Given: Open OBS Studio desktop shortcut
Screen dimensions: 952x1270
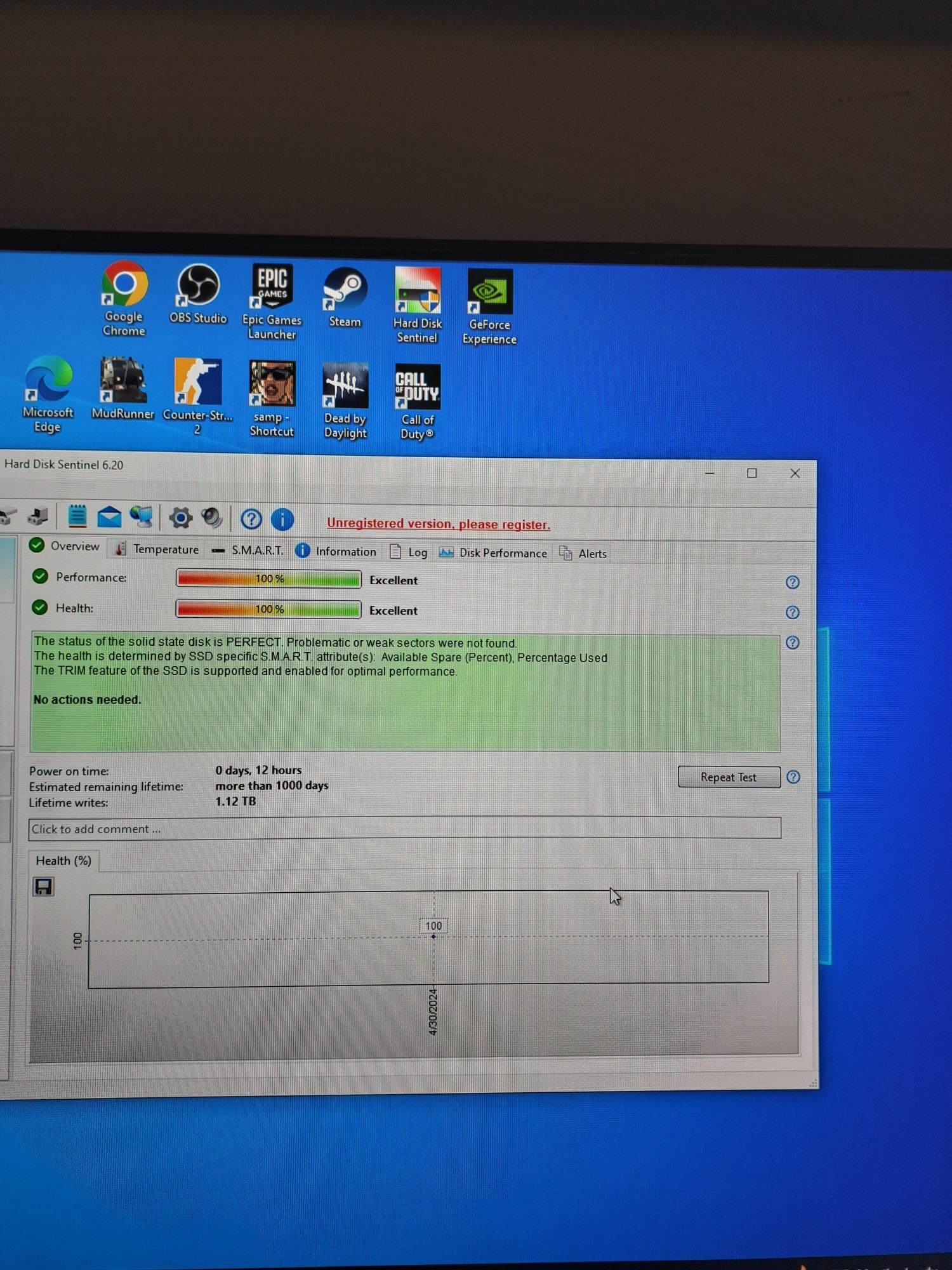Looking at the screenshot, I should click(198, 295).
